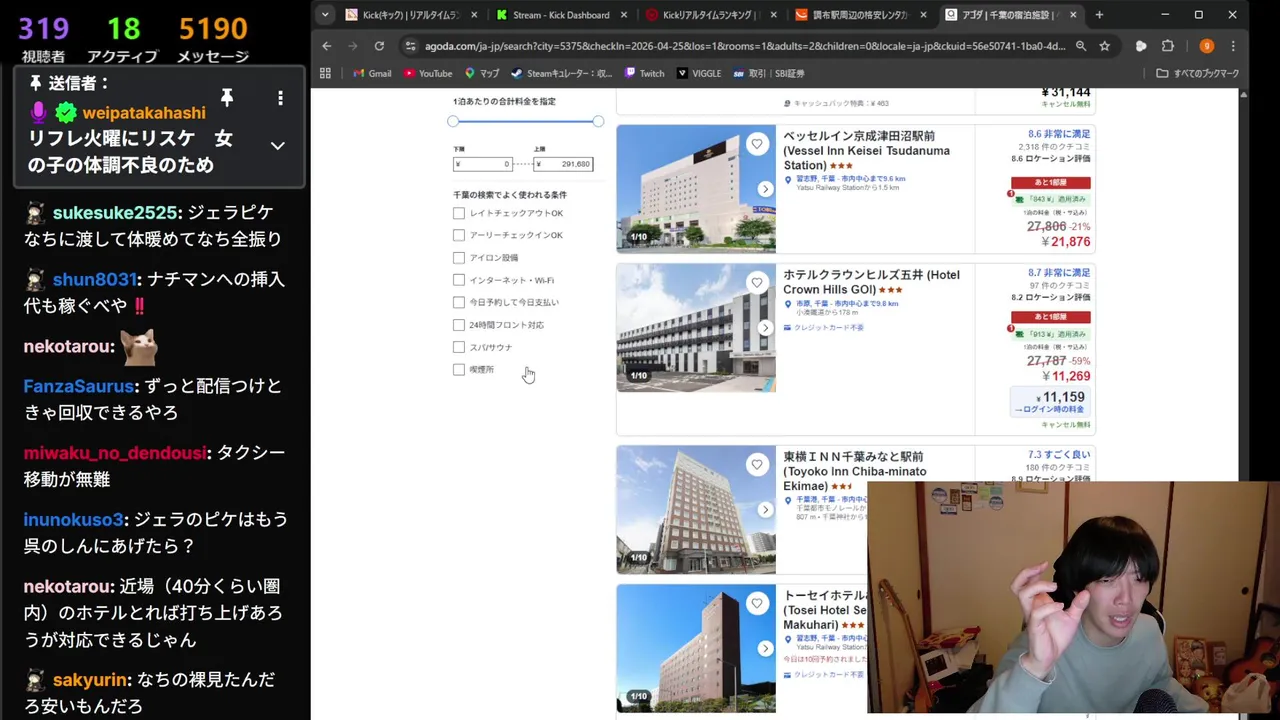This screenshot has height=720, width=1280.
Task: Open the site information icon in address bar
Action: 410,46
